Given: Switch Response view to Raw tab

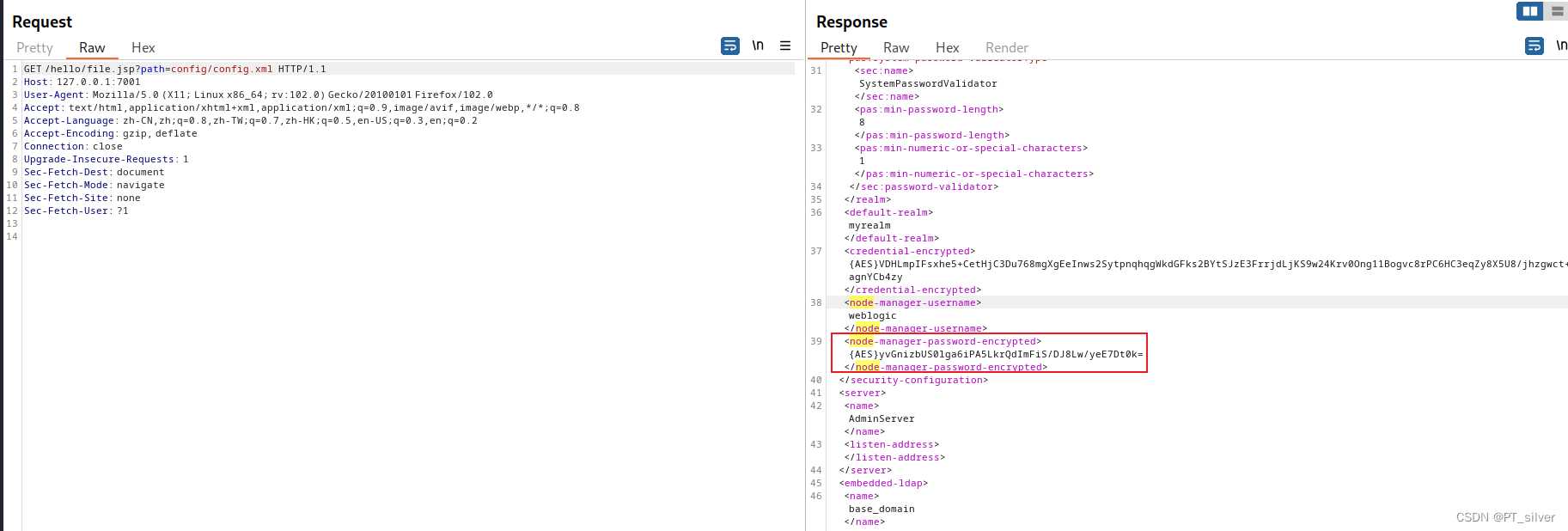Looking at the screenshot, I should pos(896,48).
